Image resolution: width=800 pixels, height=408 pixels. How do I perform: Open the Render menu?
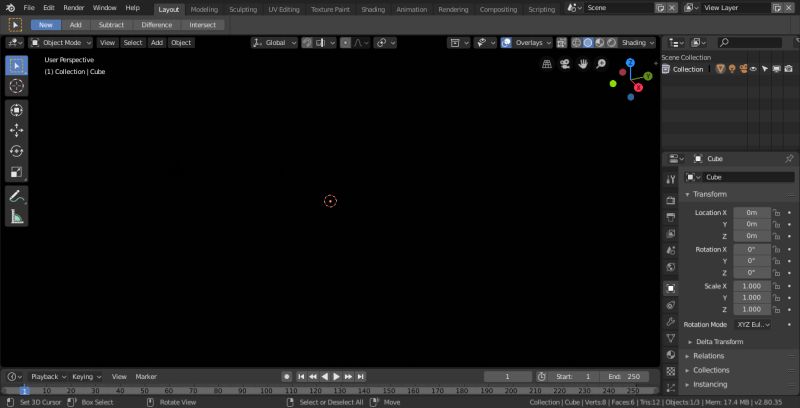(x=73, y=8)
